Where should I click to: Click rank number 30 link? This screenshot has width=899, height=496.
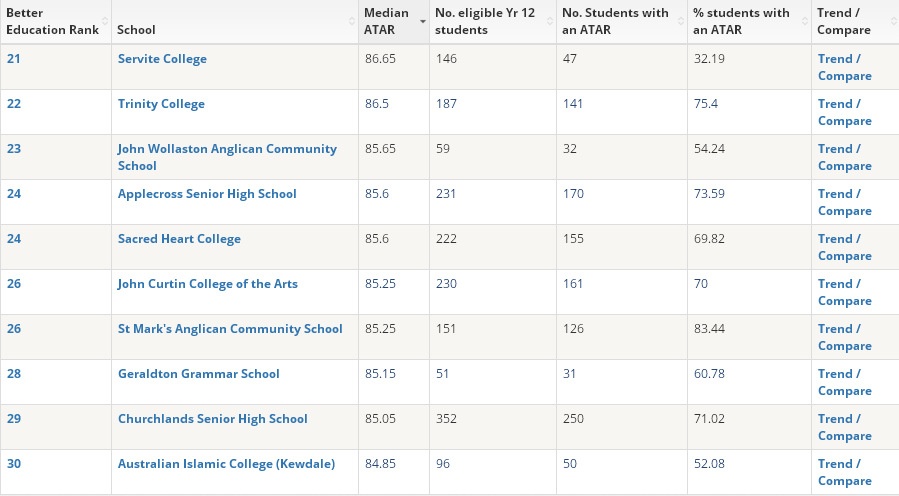(14, 464)
